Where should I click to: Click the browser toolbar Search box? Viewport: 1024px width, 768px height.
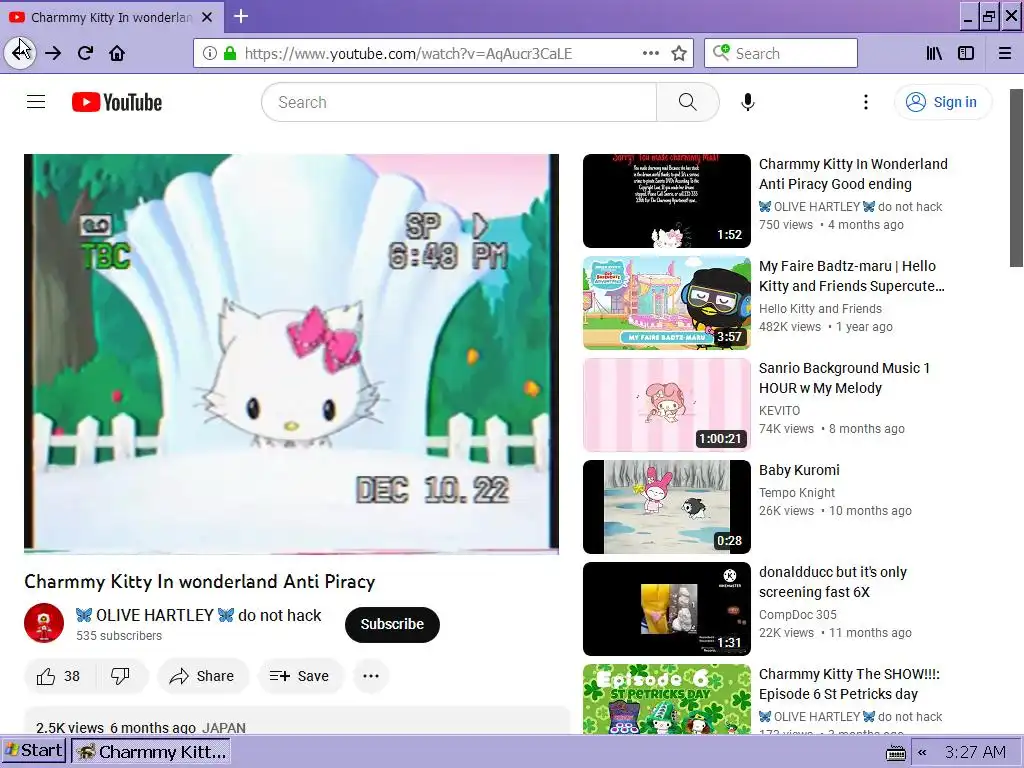coord(781,53)
